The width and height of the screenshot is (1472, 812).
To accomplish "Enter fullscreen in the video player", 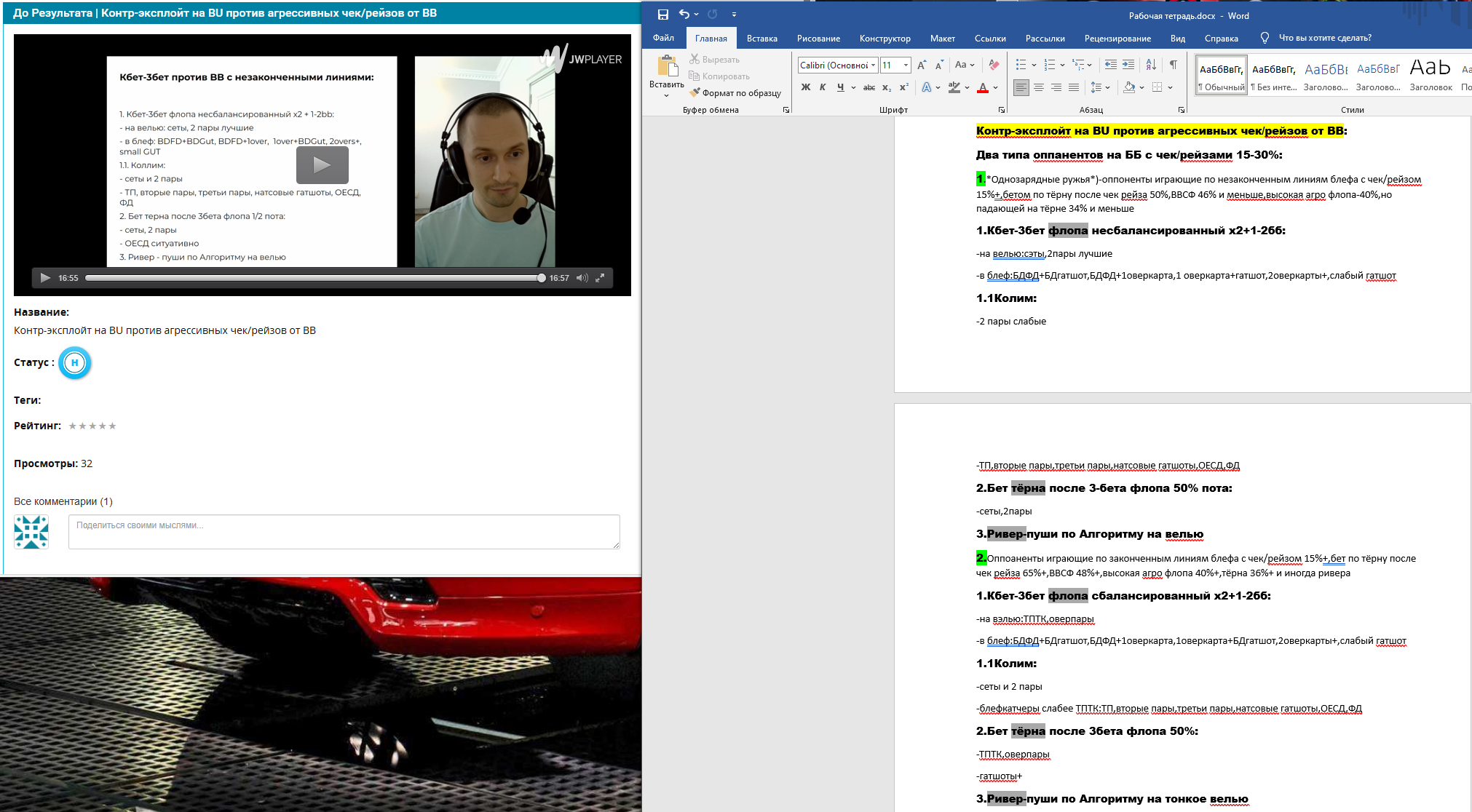I will [x=600, y=278].
